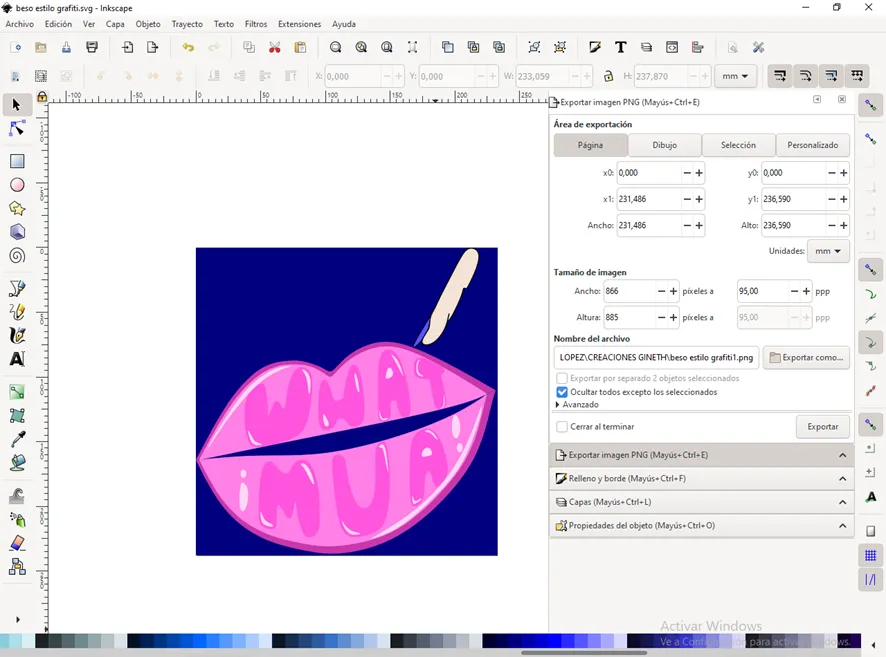
Task: Toggle the grid display snap icon
Action: pos(870,556)
